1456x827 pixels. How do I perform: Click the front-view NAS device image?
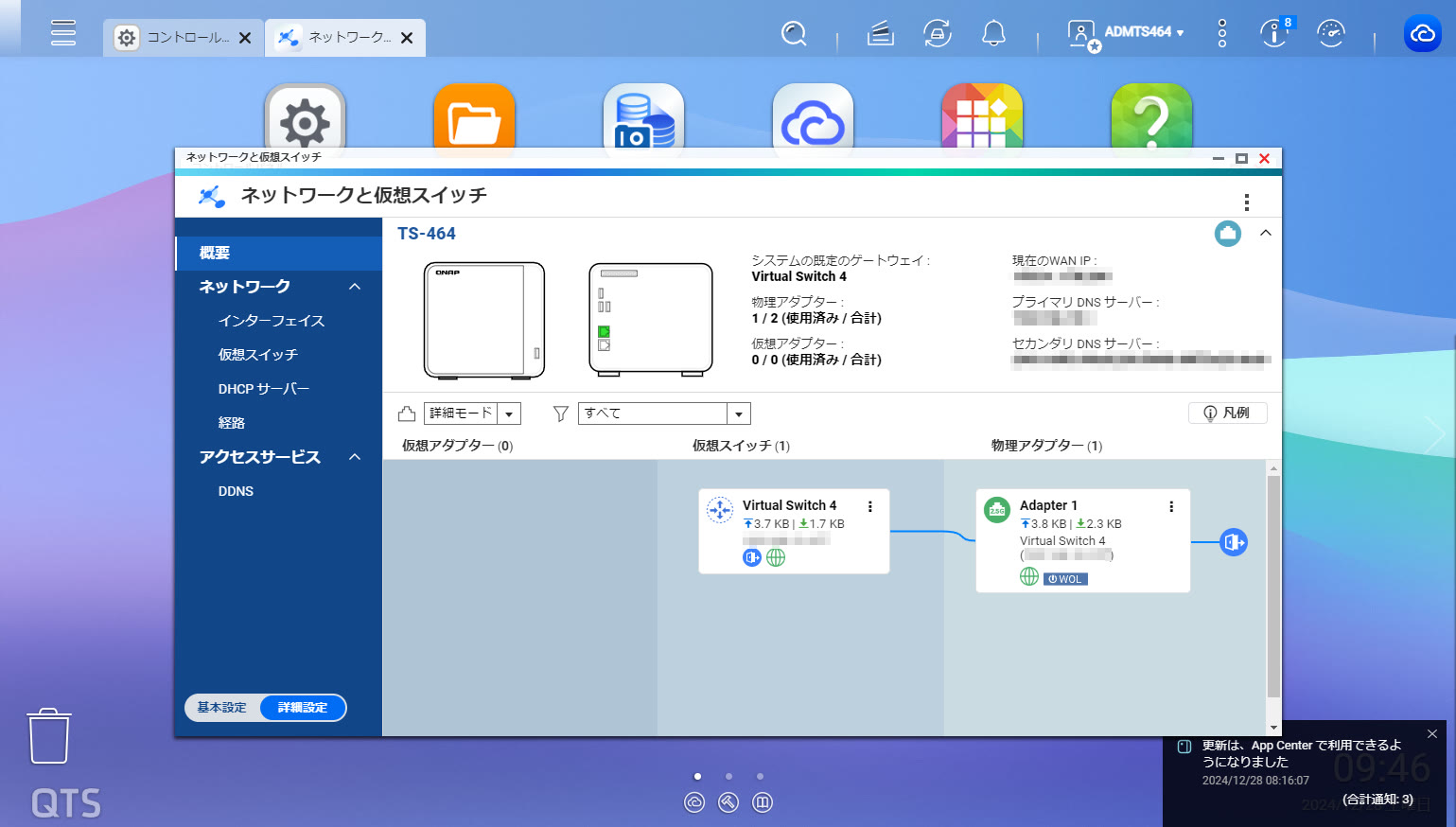484,321
